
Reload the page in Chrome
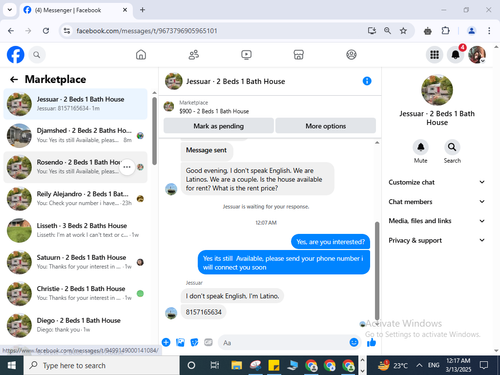tap(46, 31)
